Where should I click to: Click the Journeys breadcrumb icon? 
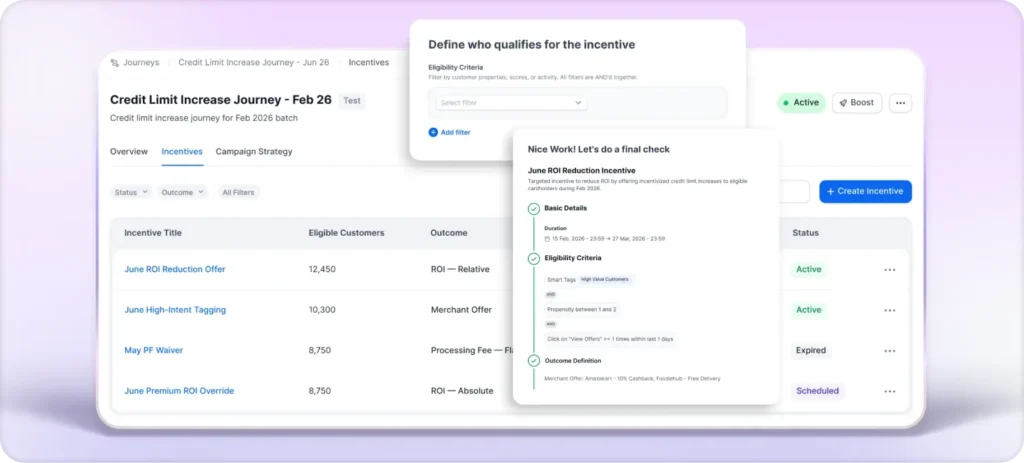tap(115, 62)
